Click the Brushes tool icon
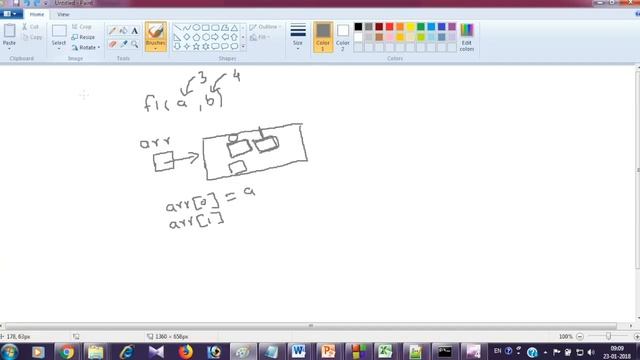 [156, 31]
